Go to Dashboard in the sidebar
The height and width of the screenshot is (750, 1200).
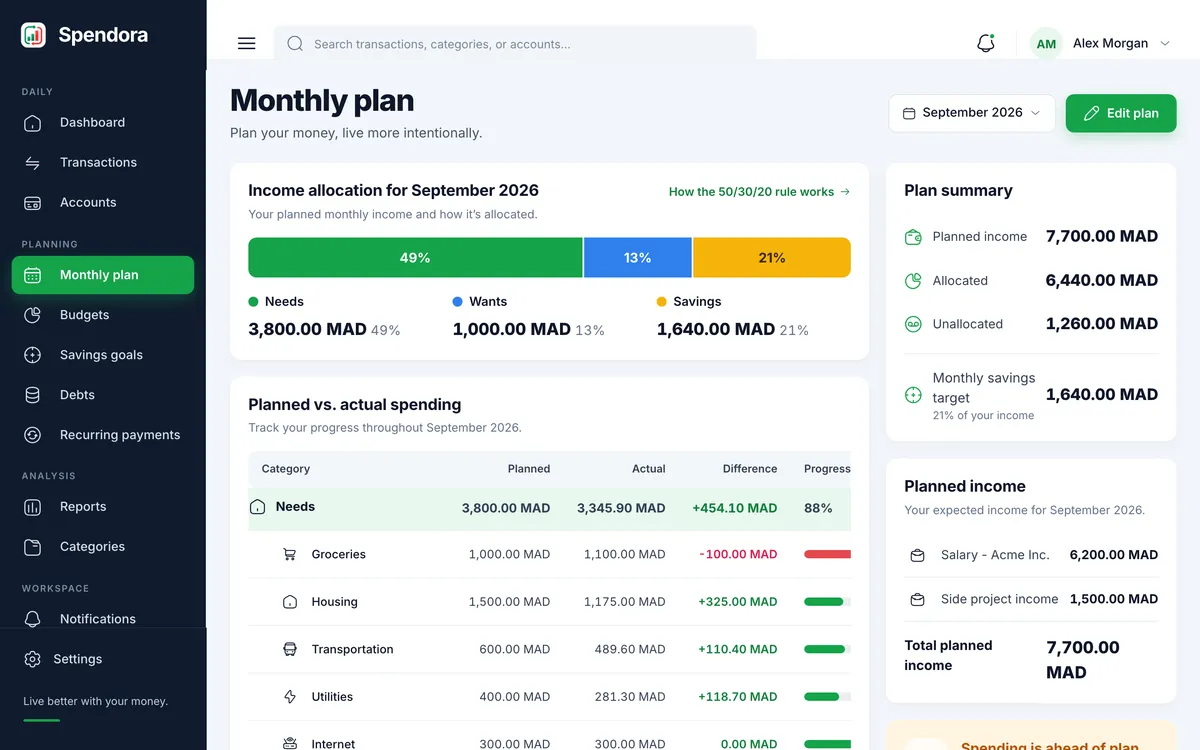(x=103, y=123)
